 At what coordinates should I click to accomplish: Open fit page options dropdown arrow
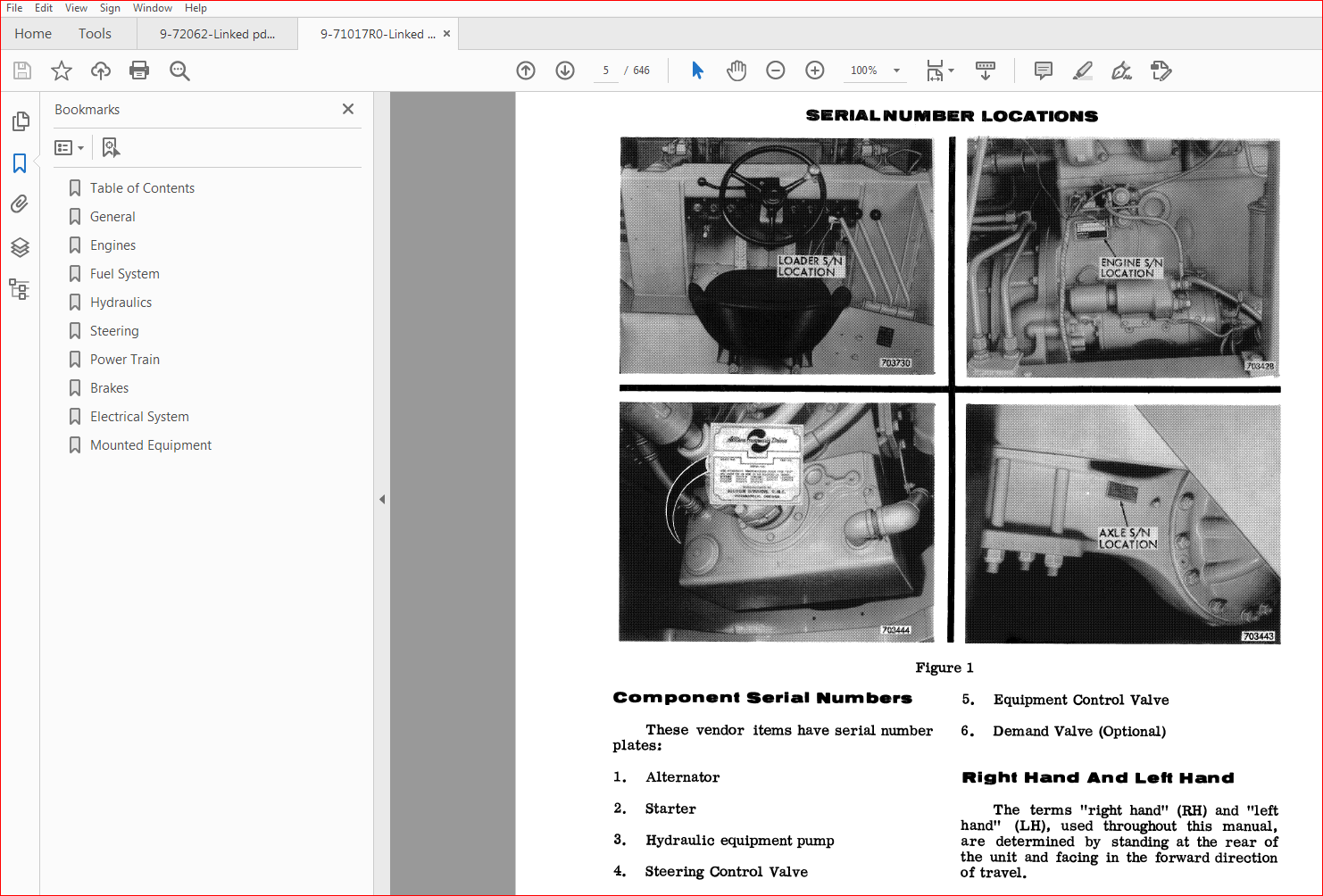pos(952,71)
